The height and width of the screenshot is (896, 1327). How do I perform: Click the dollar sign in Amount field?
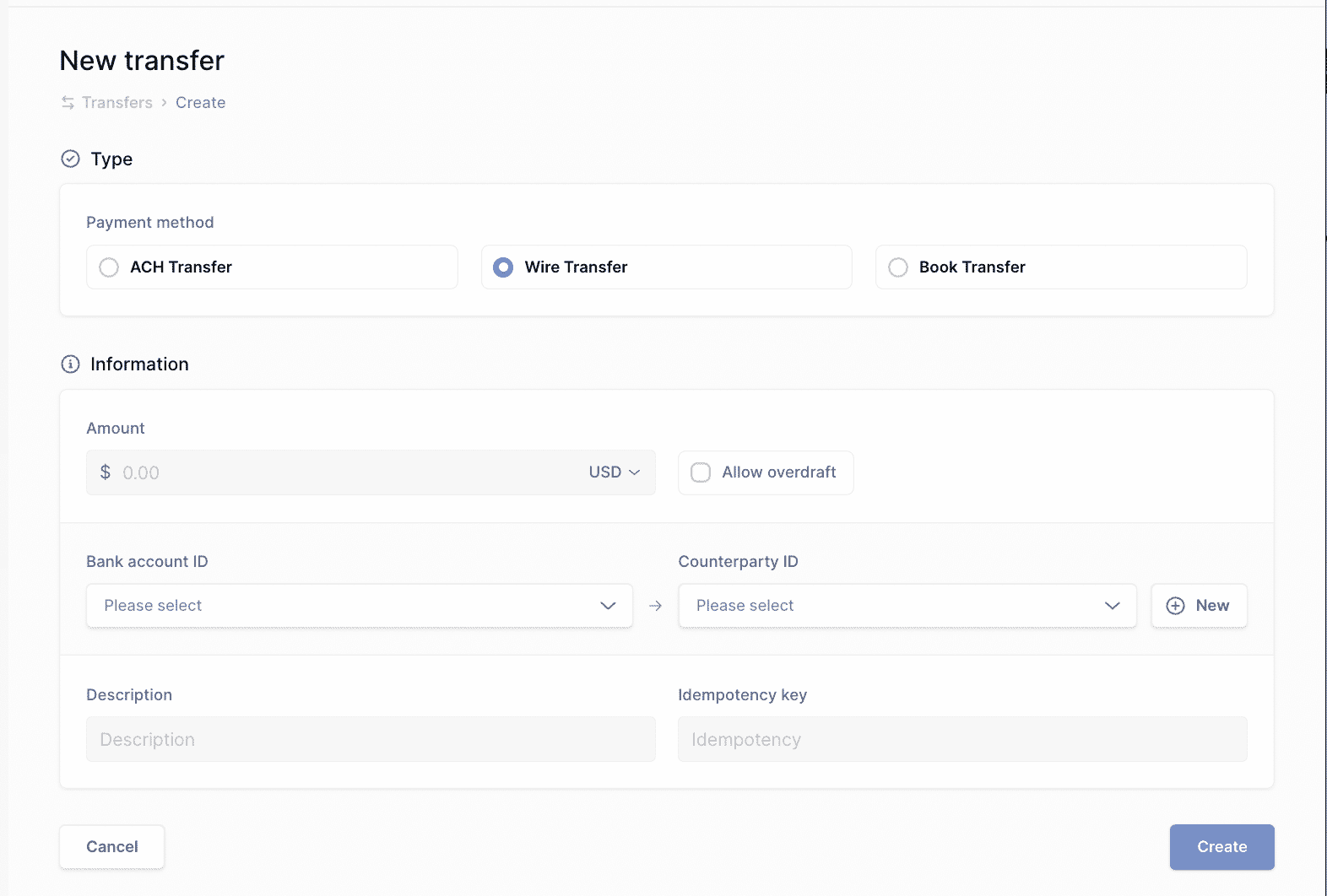click(105, 472)
